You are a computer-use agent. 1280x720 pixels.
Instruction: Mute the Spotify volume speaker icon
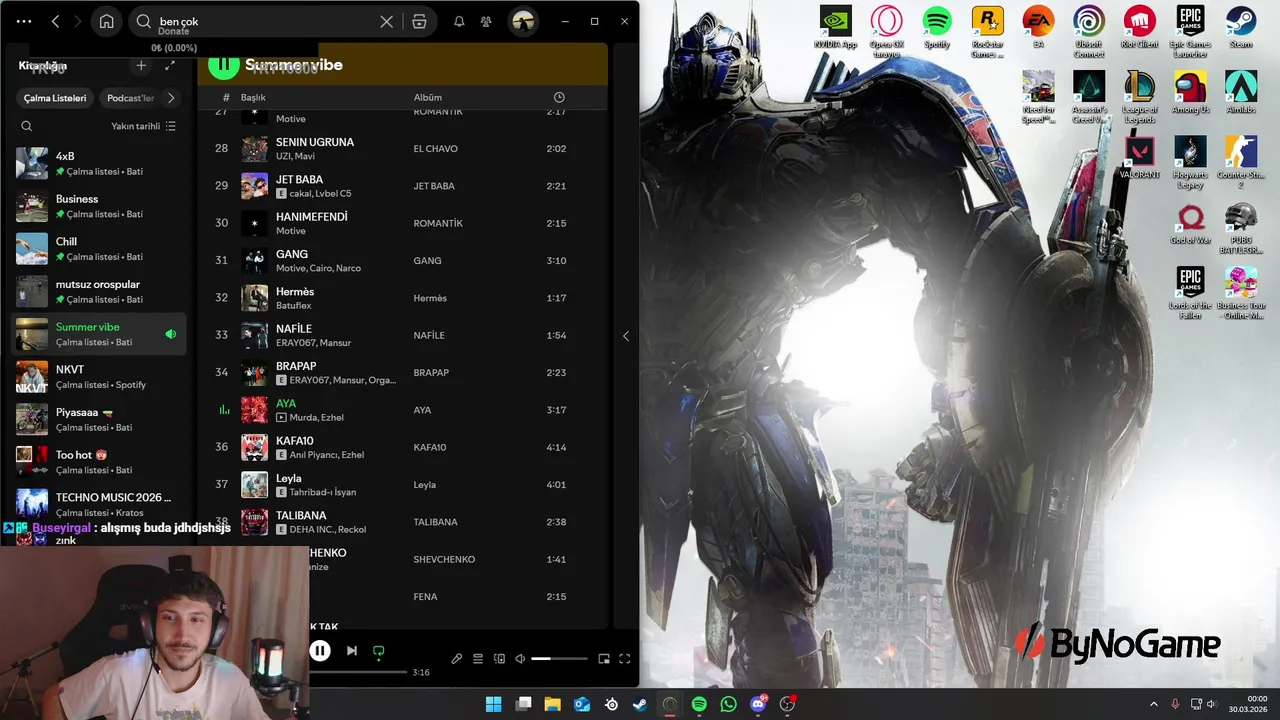click(520, 659)
